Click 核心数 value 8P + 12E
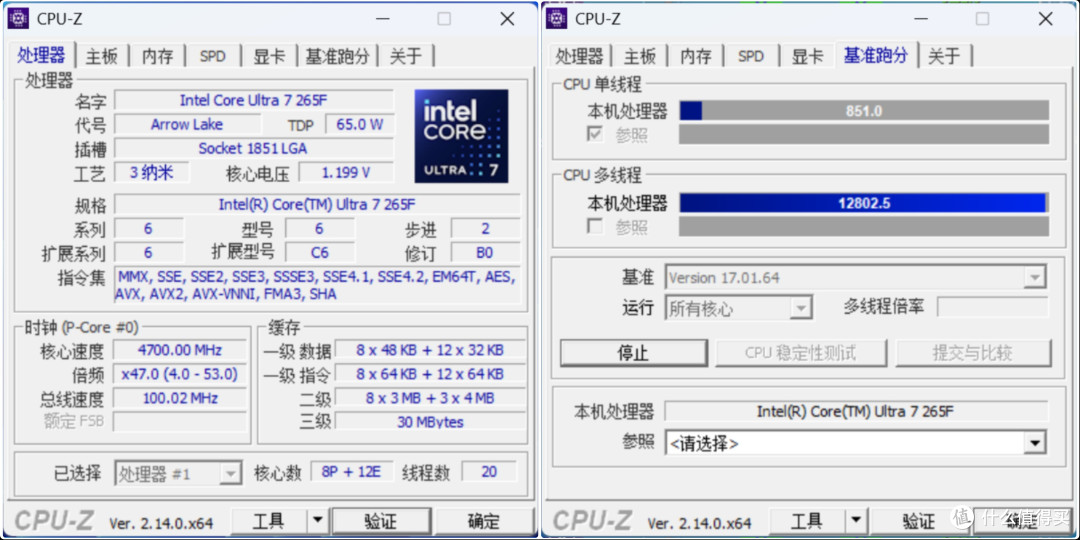The image size is (1080, 540). pos(352,472)
